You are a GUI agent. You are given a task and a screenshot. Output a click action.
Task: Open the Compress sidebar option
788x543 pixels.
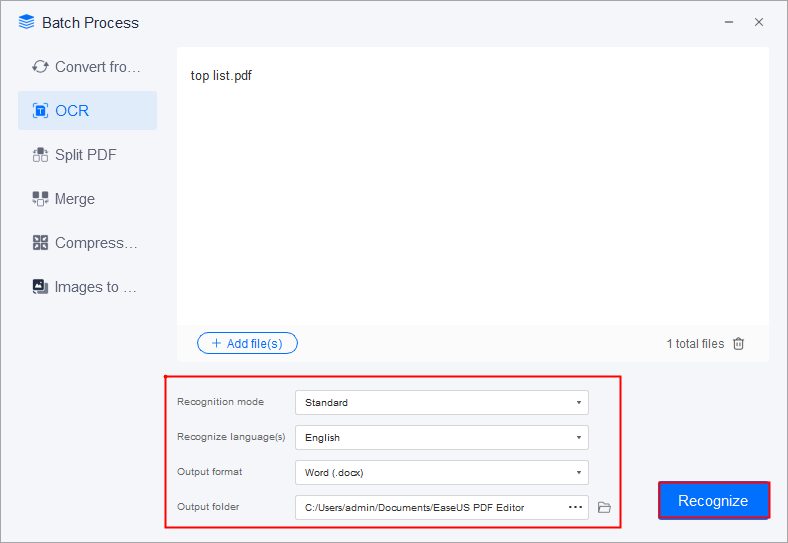(87, 243)
